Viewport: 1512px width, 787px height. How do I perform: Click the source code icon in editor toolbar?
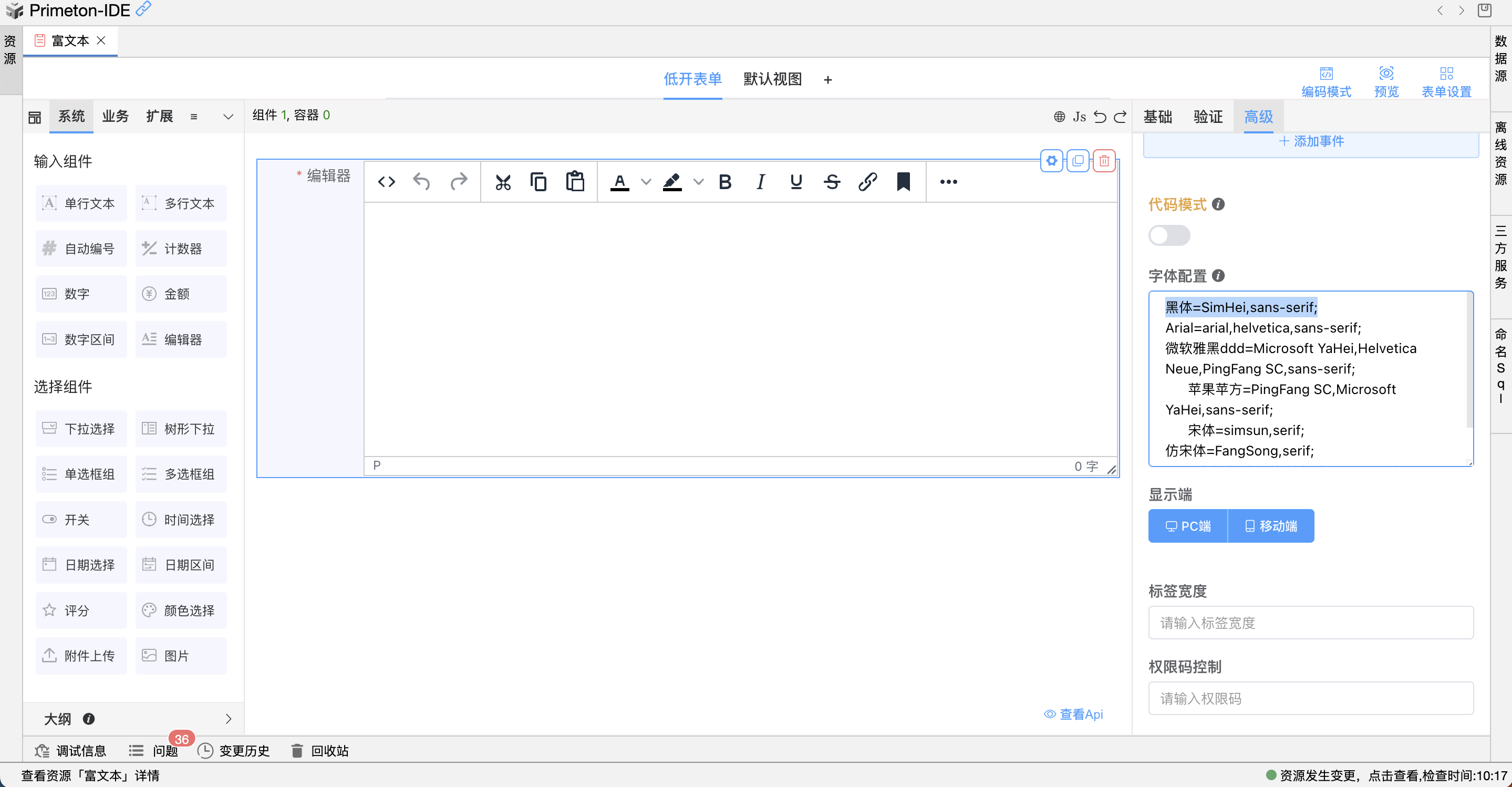point(386,182)
